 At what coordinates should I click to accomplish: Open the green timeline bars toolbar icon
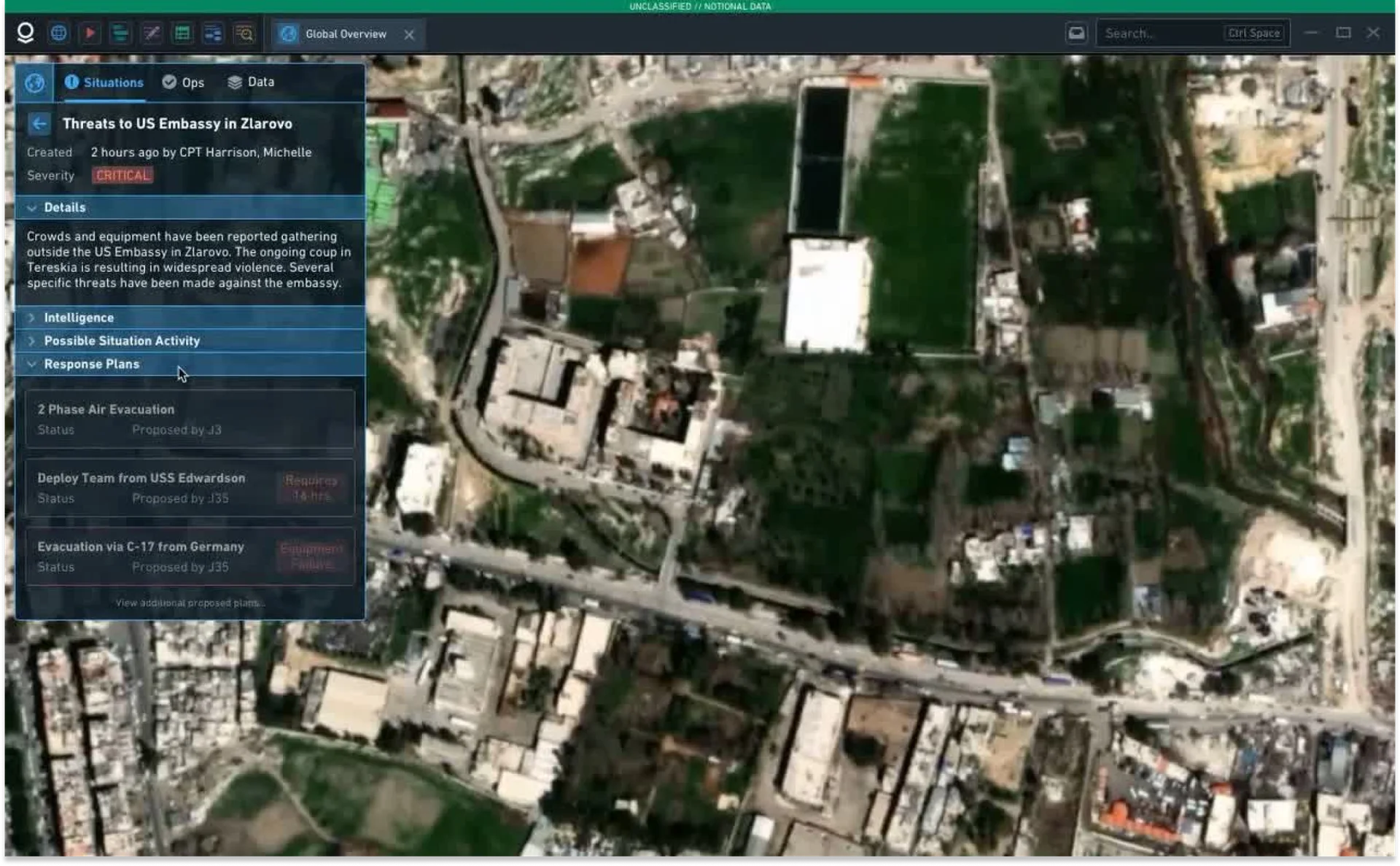point(120,34)
